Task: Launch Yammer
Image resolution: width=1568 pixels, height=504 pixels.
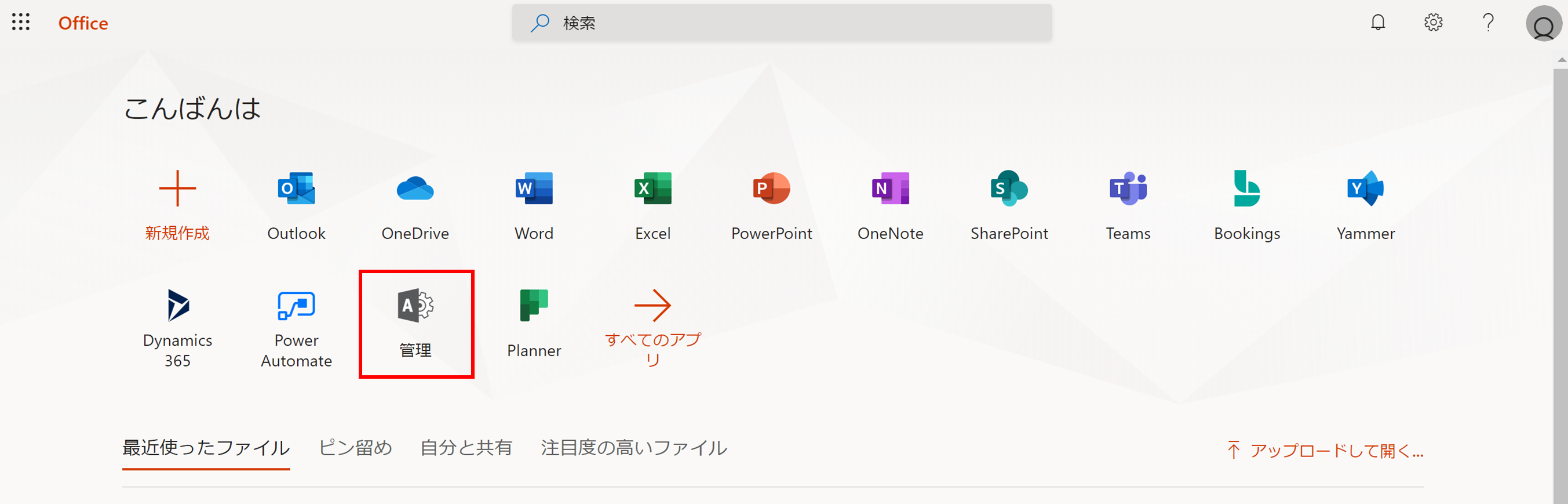Action: click(x=1365, y=205)
